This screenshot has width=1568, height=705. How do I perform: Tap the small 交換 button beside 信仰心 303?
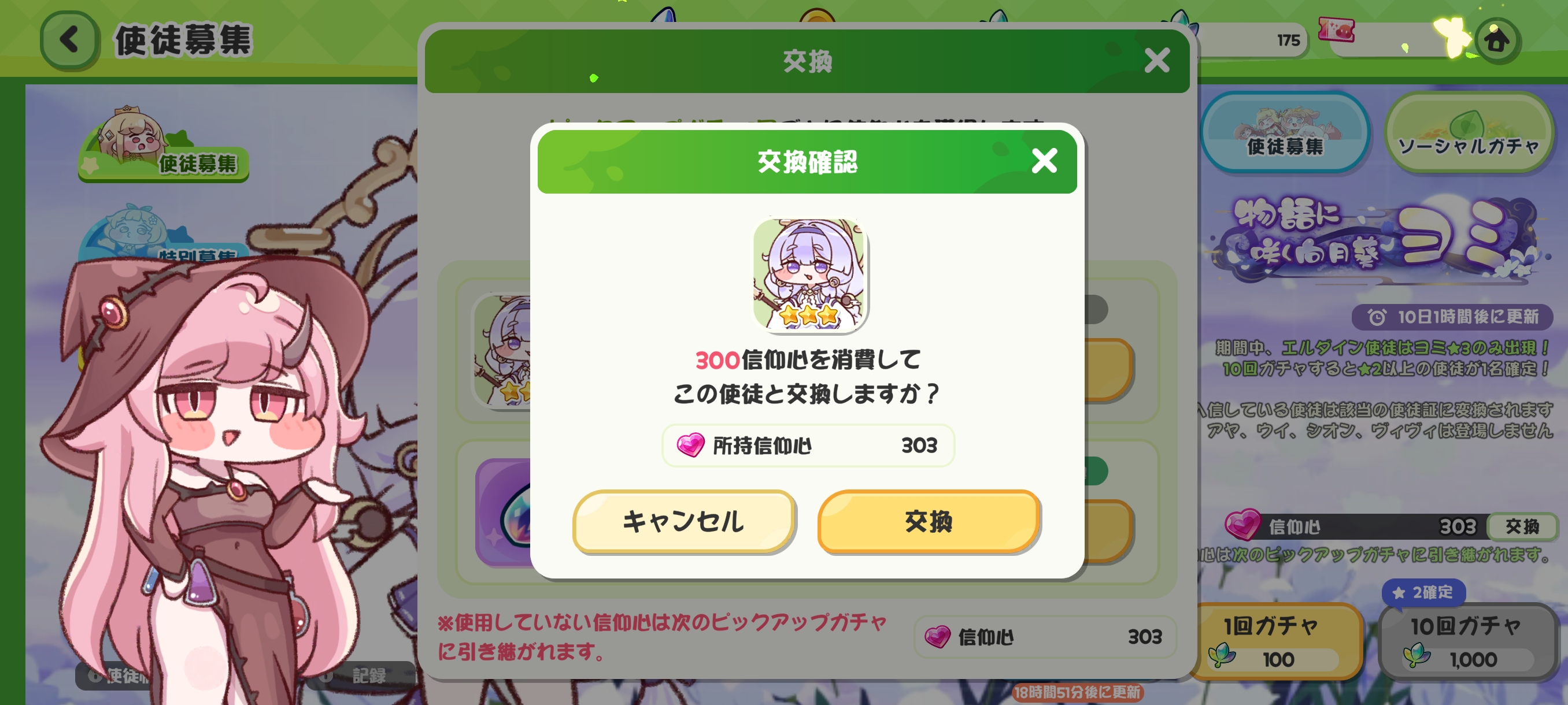coord(1522,526)
